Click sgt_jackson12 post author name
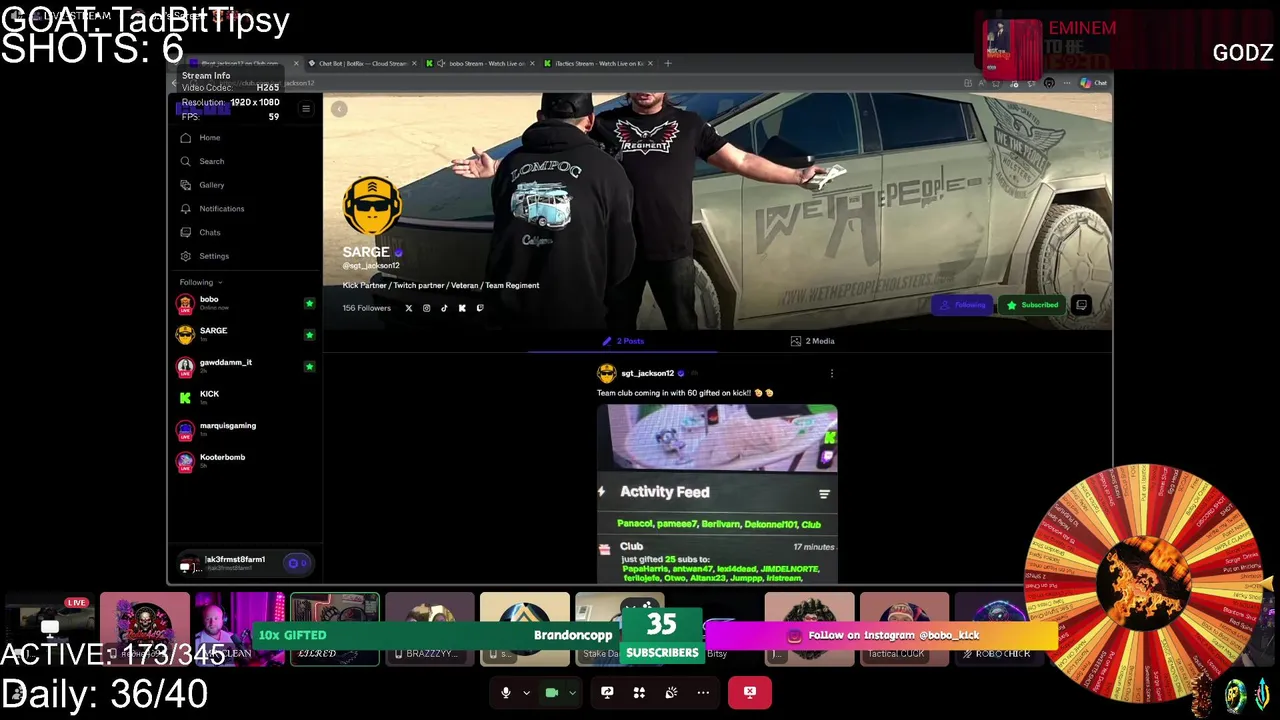This screenshot has width=1280, height=720. [647, 373]
